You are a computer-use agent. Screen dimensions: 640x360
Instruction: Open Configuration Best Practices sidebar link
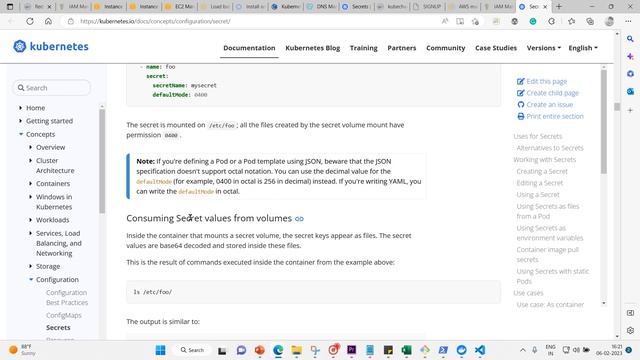[x=67, y=298]
